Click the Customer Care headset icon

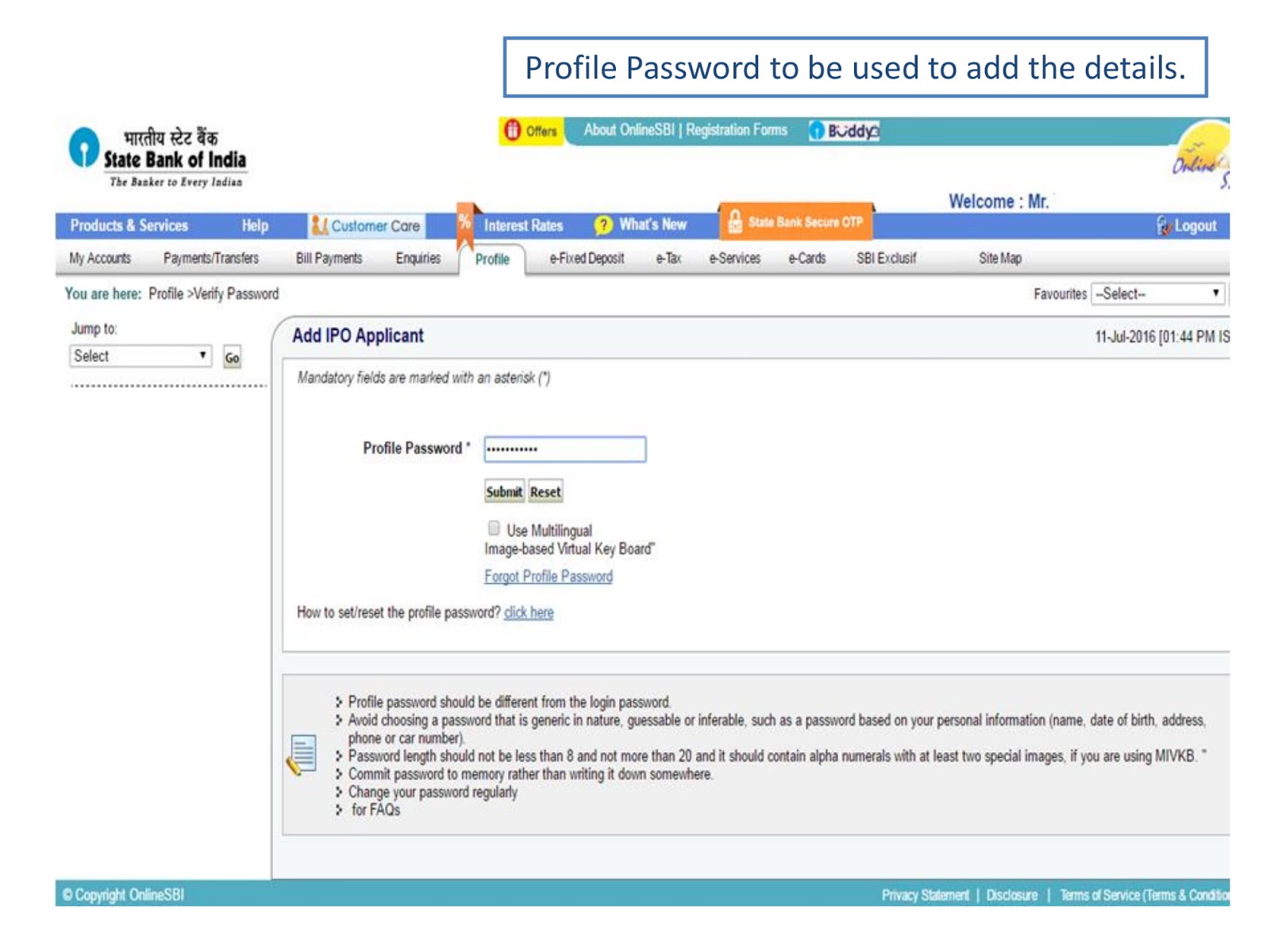tap(320, 226)
